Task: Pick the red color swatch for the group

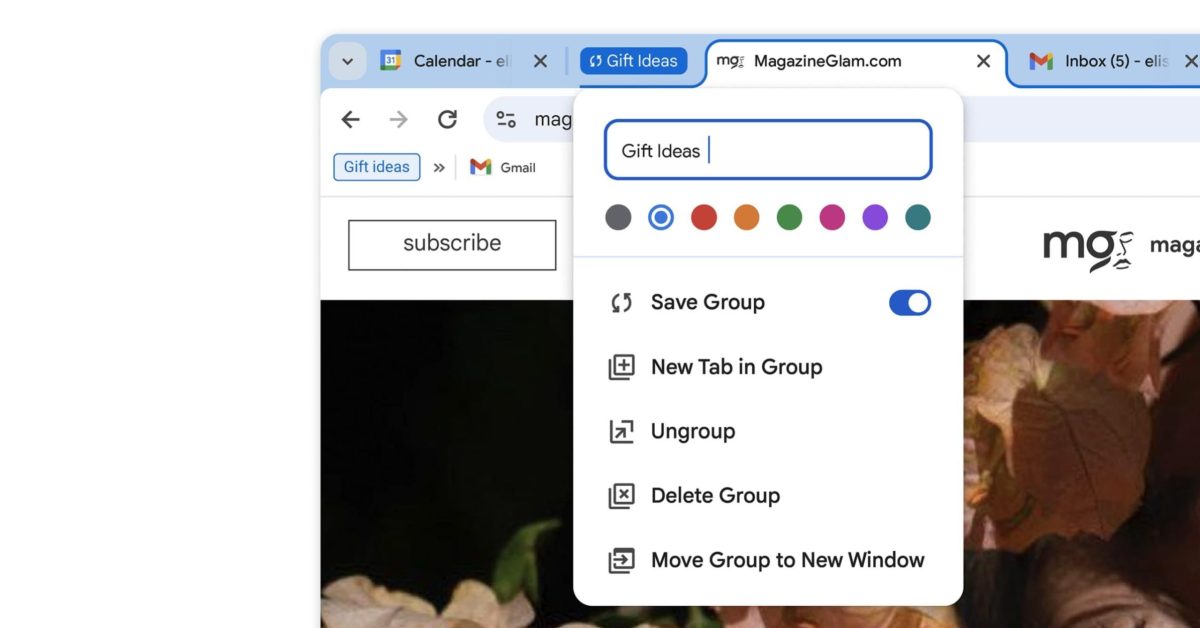Action: pos(703,217)
